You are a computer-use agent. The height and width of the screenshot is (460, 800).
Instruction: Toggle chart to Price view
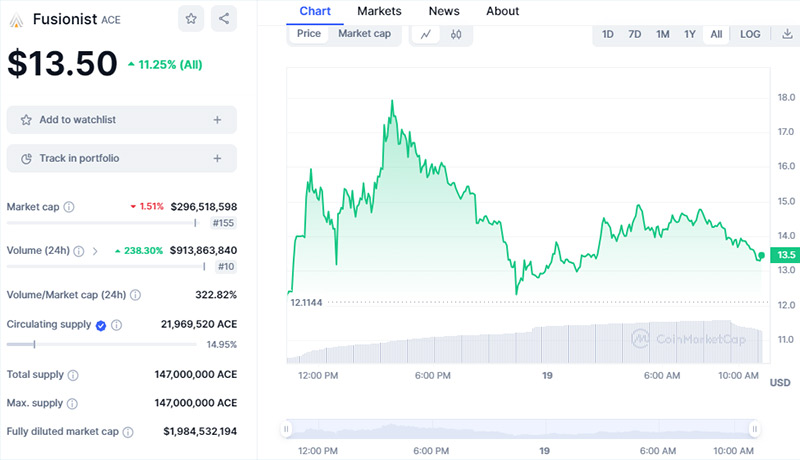point(309,34)
